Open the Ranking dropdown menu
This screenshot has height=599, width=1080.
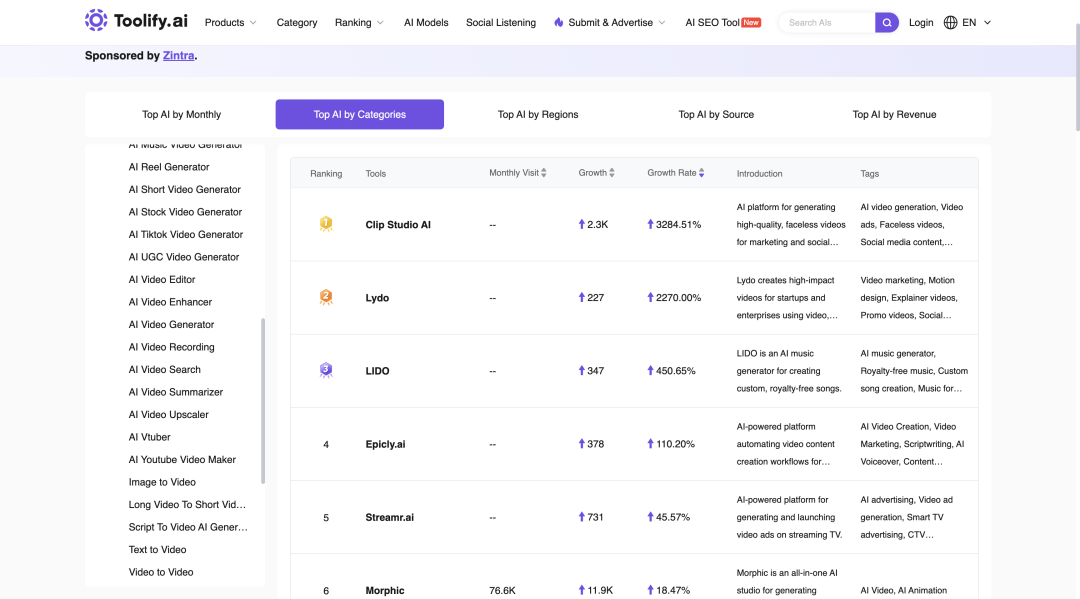pos(360,23)
